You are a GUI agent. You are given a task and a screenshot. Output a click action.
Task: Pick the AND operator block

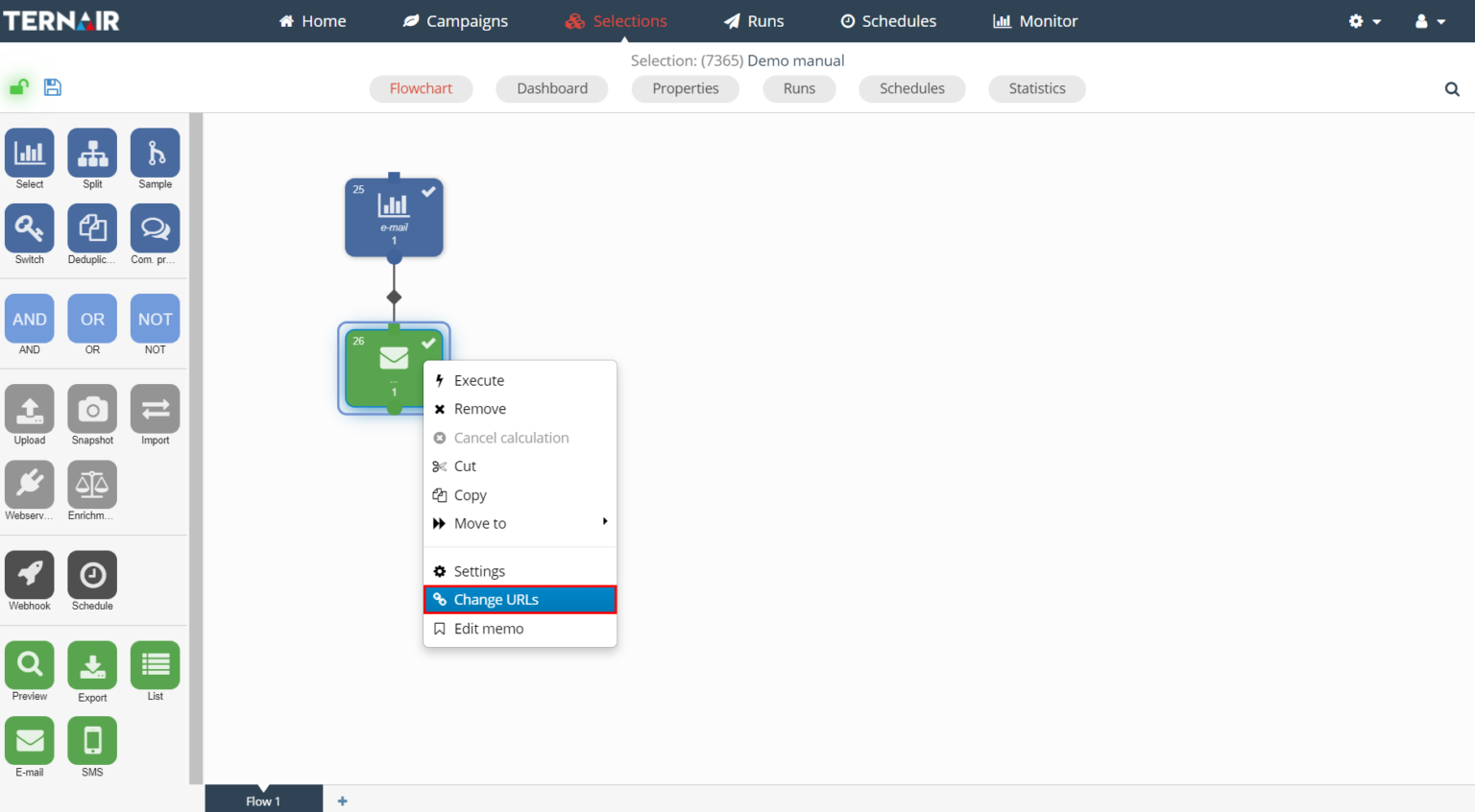tap(30, 319)
